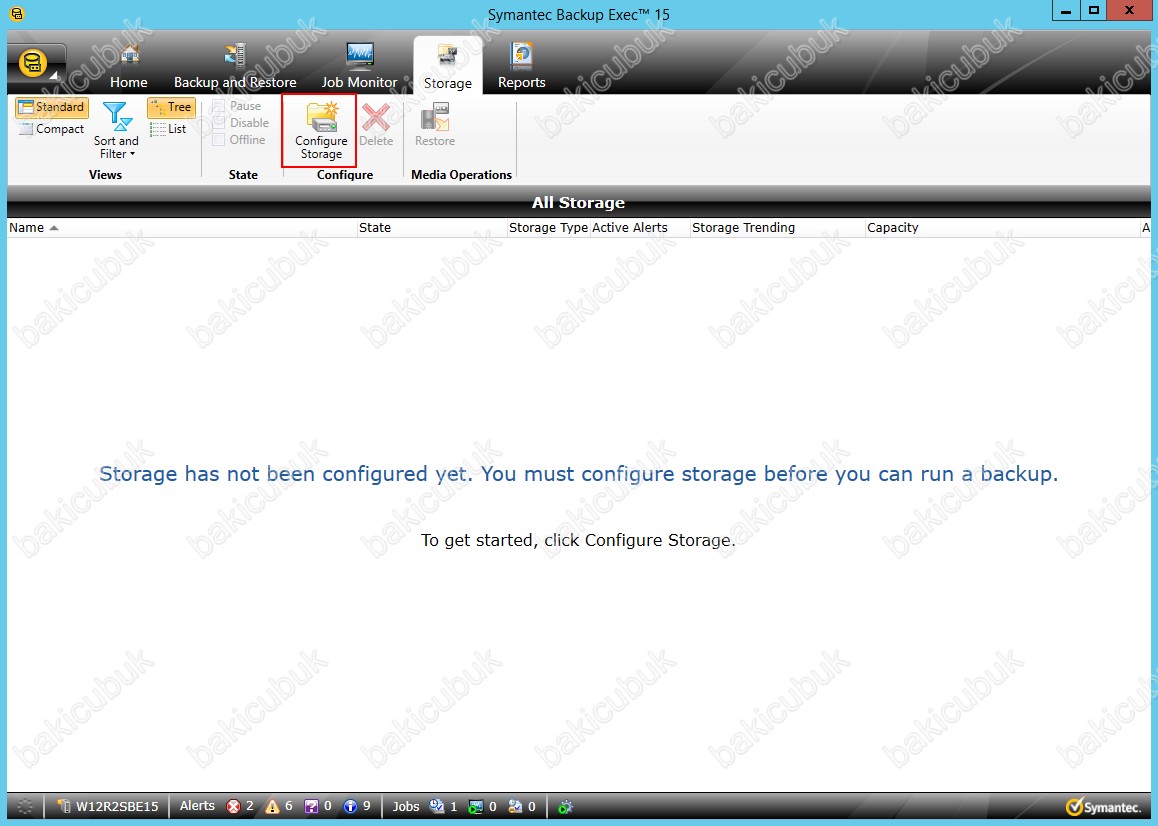Viewport: 1158px width, 826px height.
Task: Click the All Storage header bar
Action: pos(578,202)
